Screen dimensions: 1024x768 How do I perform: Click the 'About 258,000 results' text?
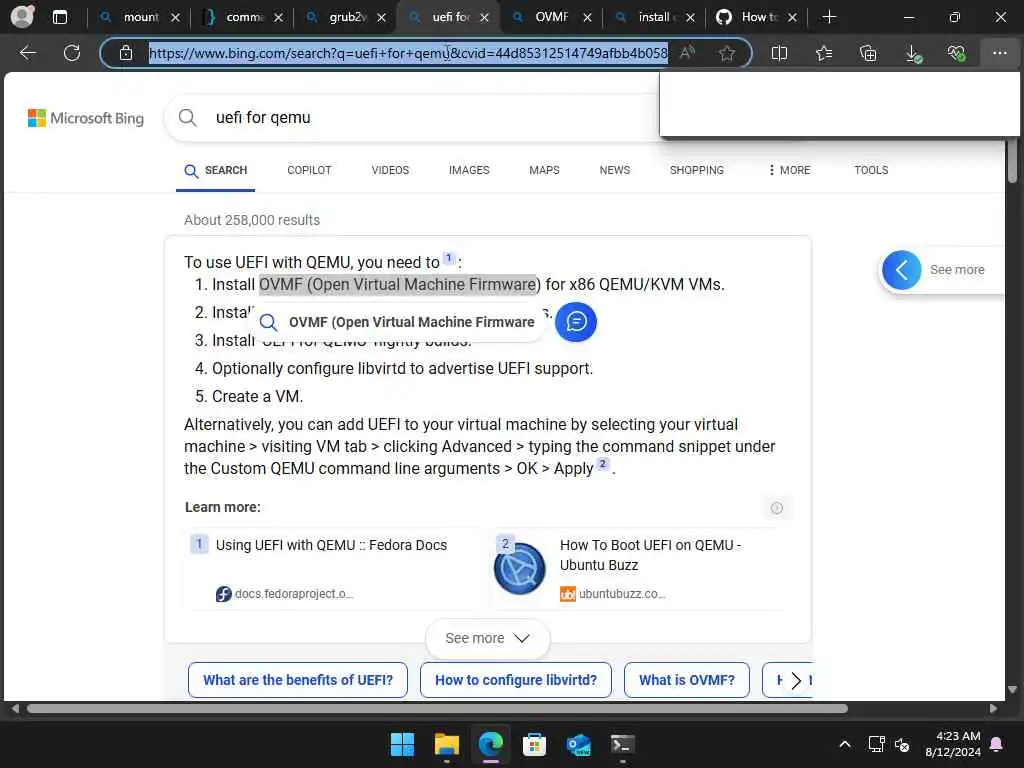(x=252, y=220)
